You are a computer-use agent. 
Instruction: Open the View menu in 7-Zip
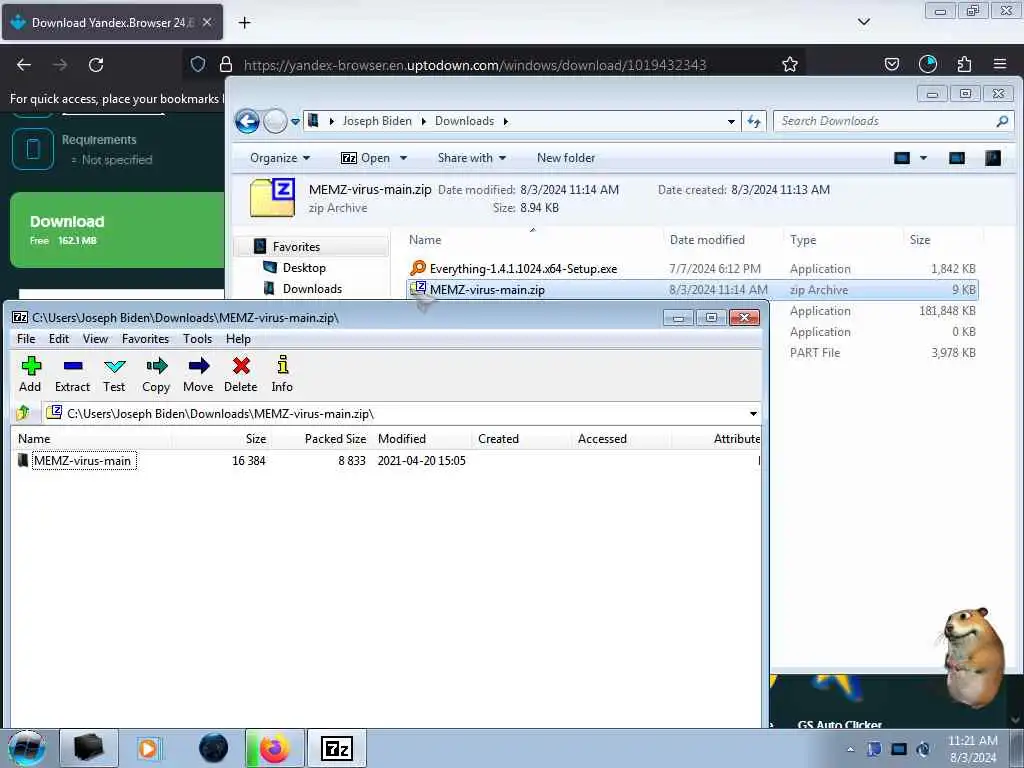(95, 339)
